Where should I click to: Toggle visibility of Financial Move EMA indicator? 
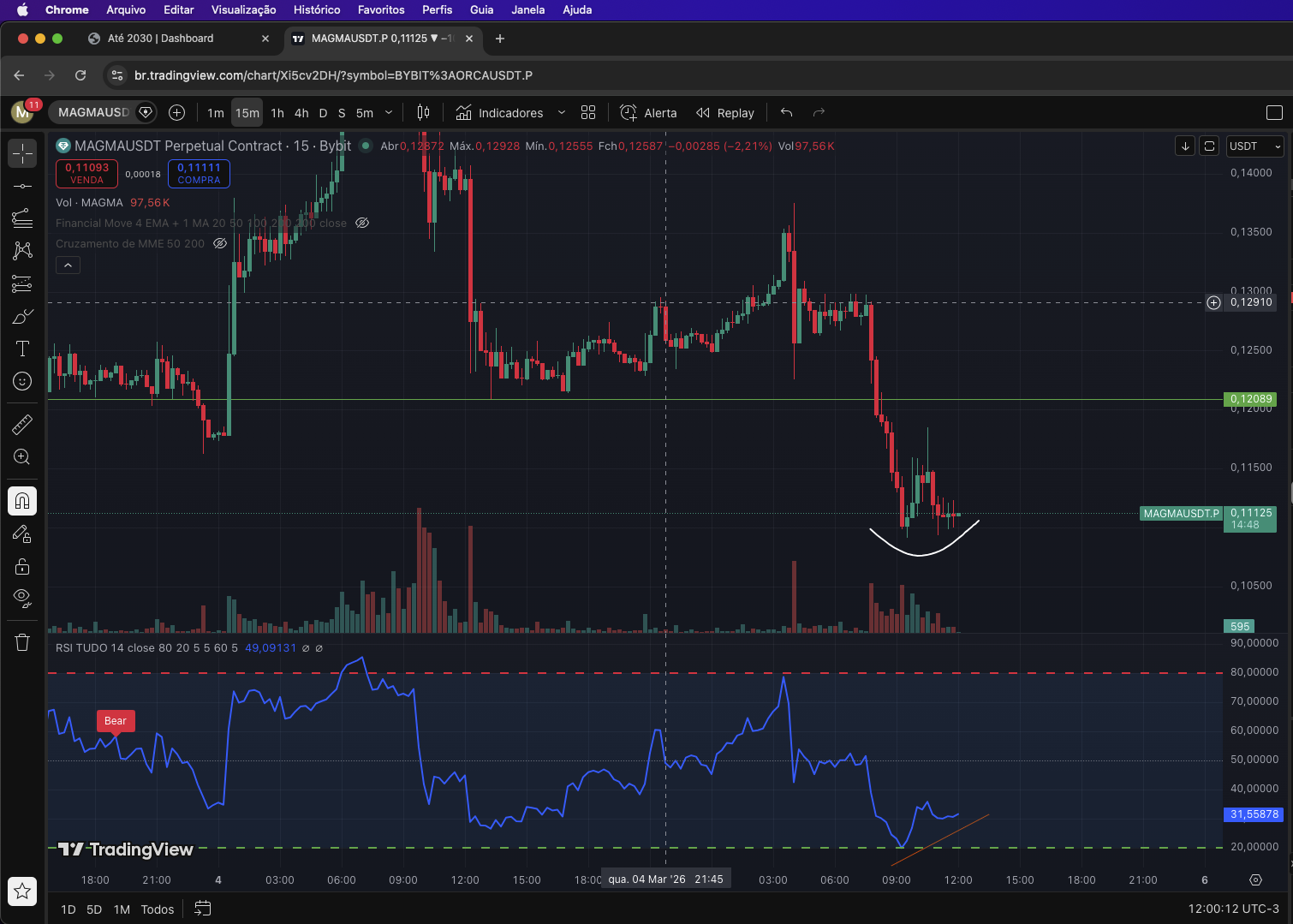point(362,224)
